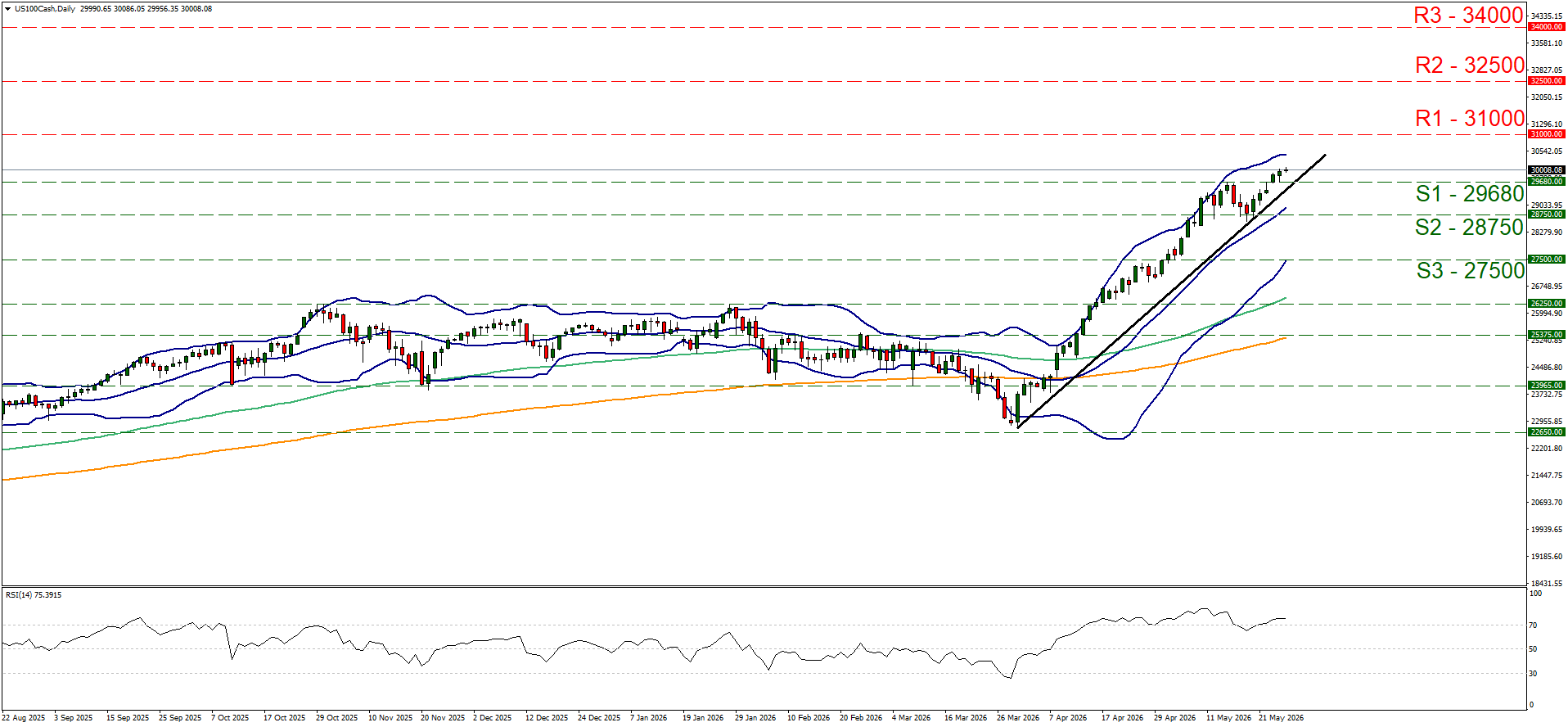
Task: Click the RSI(14) 75.3915 indicator label
Action: (34, 595)
